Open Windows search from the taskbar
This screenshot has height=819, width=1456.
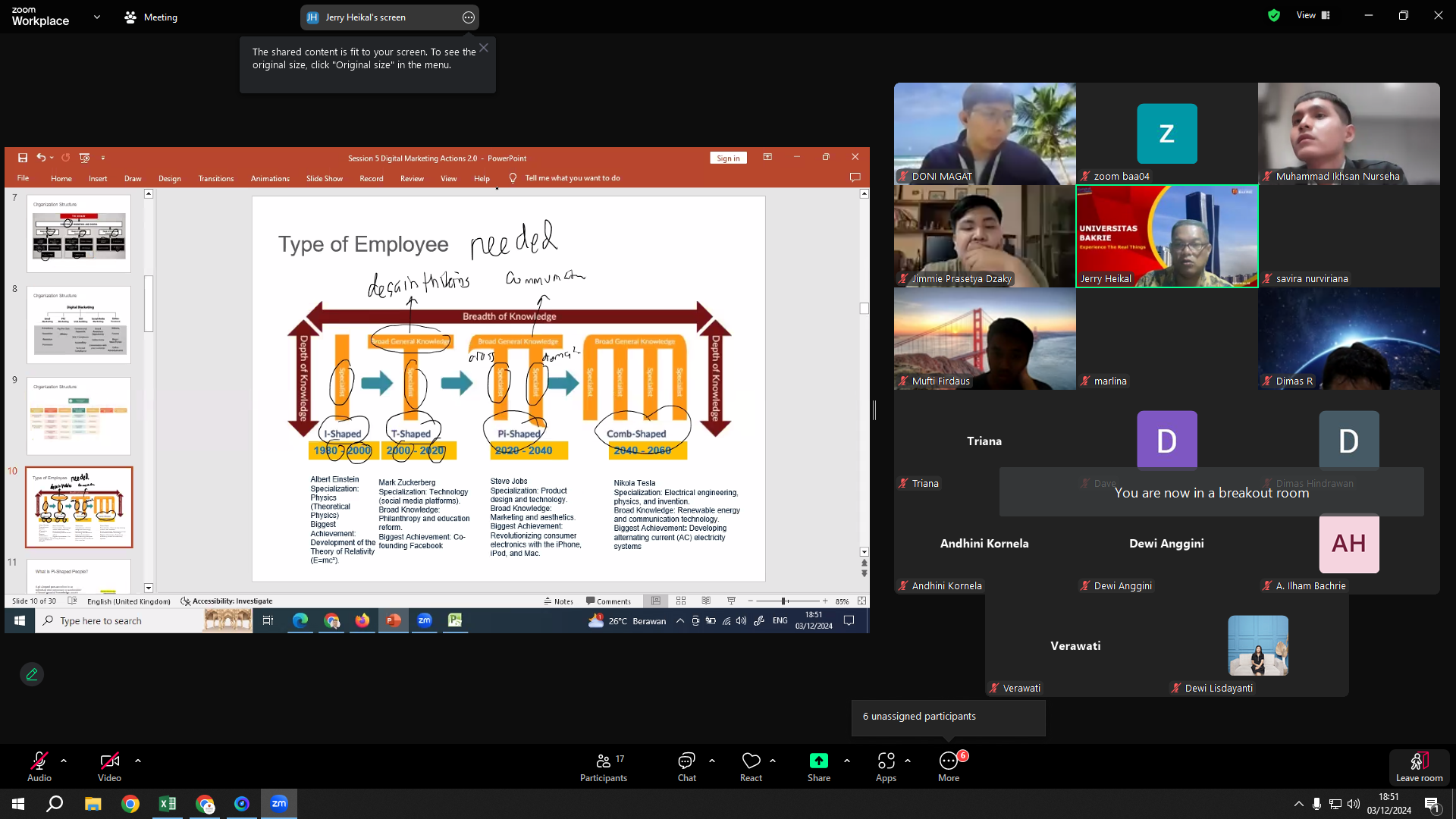(55, 804)
